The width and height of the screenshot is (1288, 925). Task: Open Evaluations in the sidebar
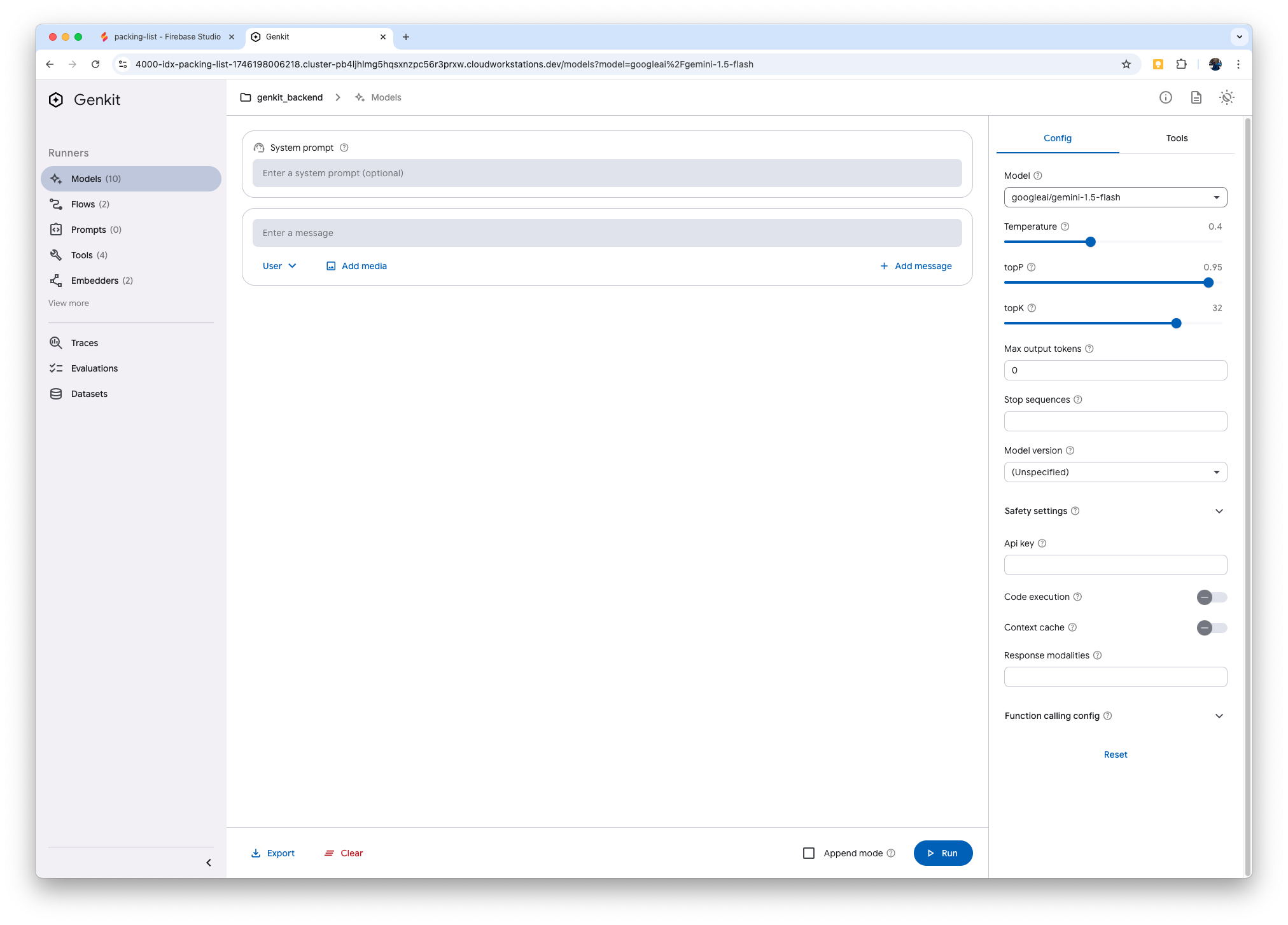131,368
